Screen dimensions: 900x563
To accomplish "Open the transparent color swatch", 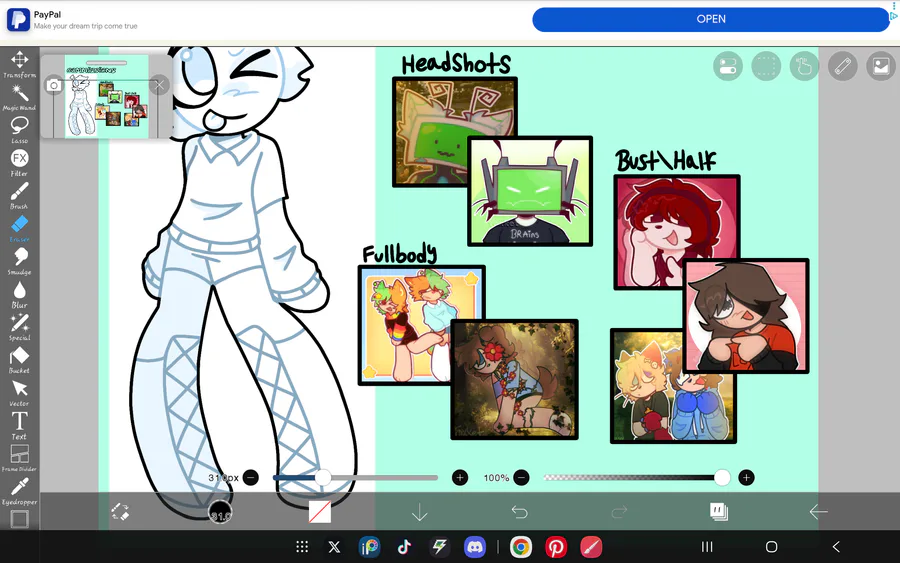I will pyautogui.click(x=320, y=511).
